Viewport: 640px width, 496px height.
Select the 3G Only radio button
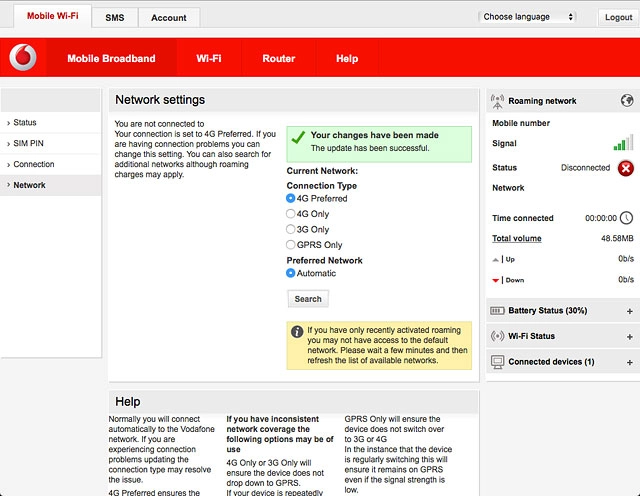click(x=291, y=229)
